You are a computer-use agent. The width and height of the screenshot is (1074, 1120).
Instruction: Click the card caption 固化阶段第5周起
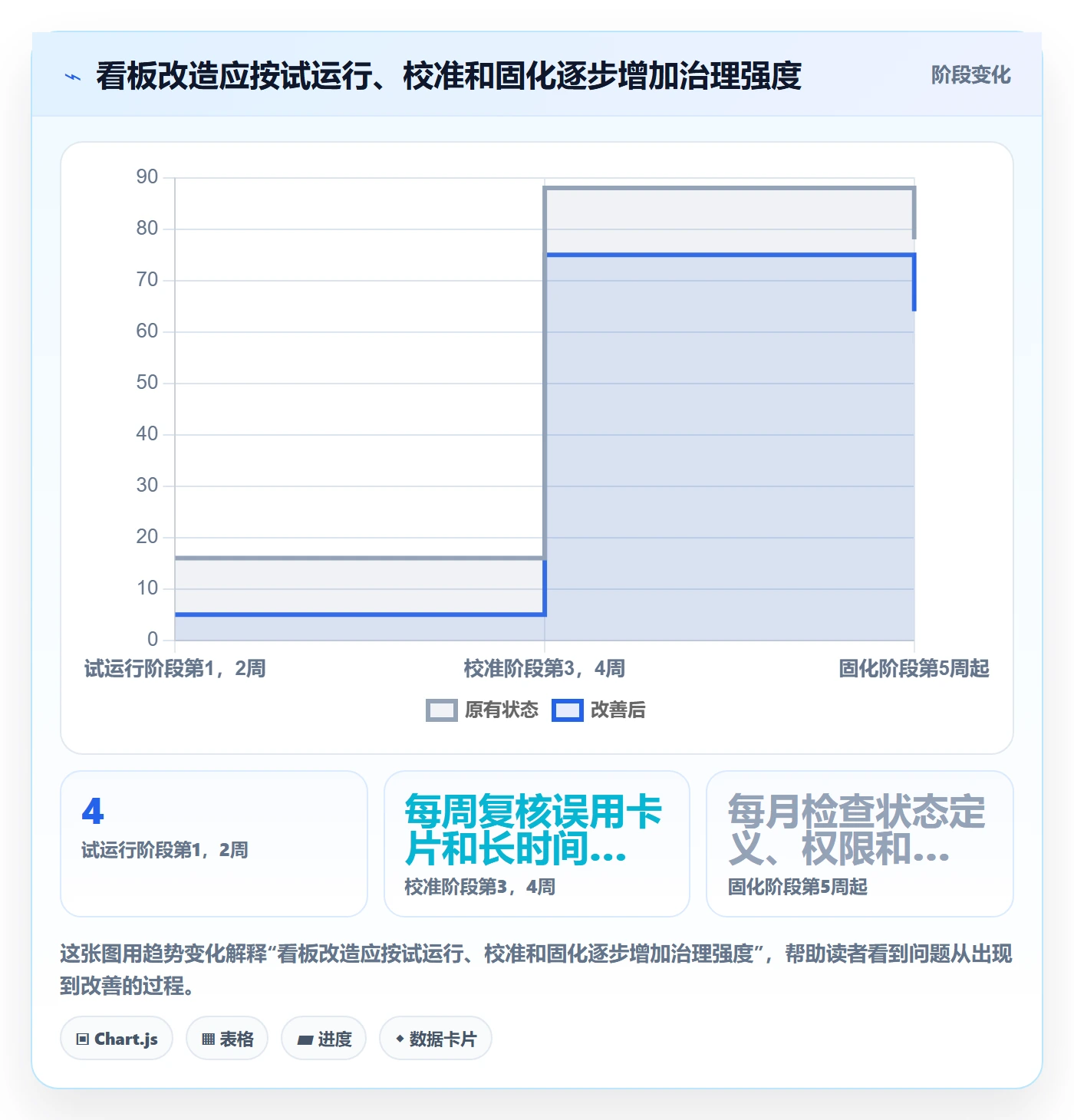click(798, 888)
